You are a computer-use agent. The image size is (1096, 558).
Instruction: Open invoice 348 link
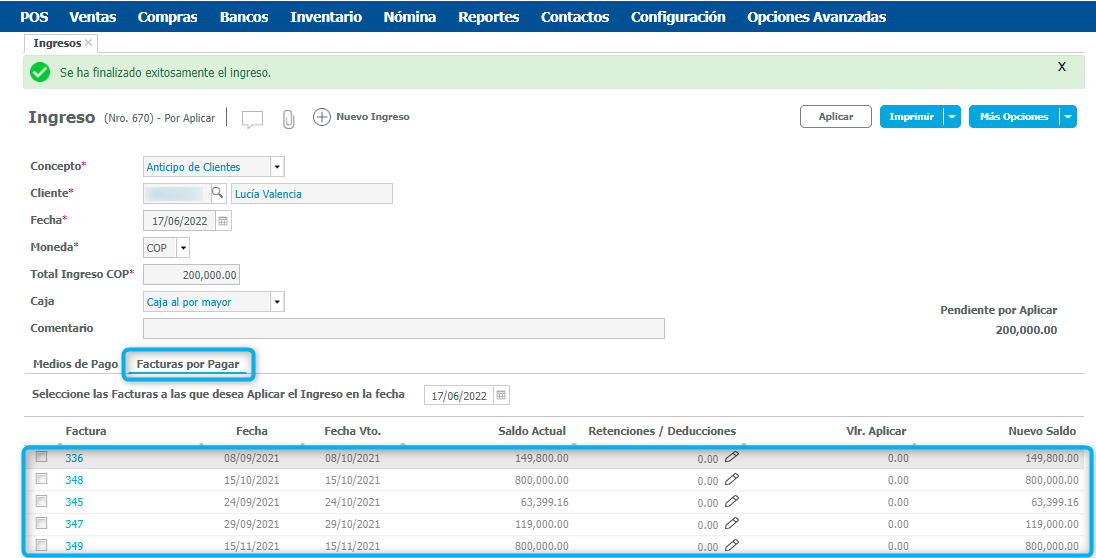click(74, 480)
